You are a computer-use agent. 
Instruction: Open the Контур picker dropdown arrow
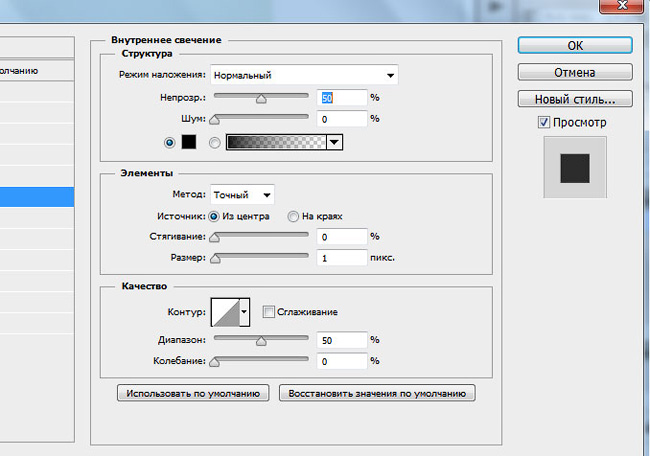[245, 312]
